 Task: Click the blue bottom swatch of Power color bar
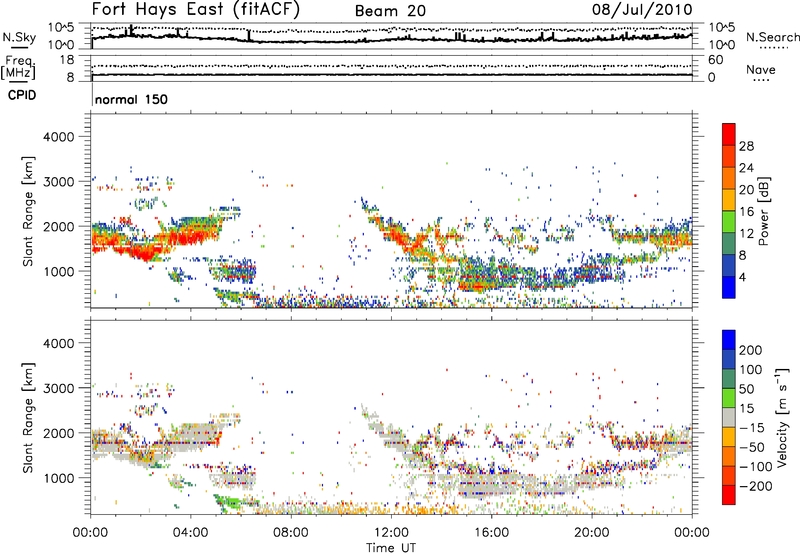tap(729, 287)
